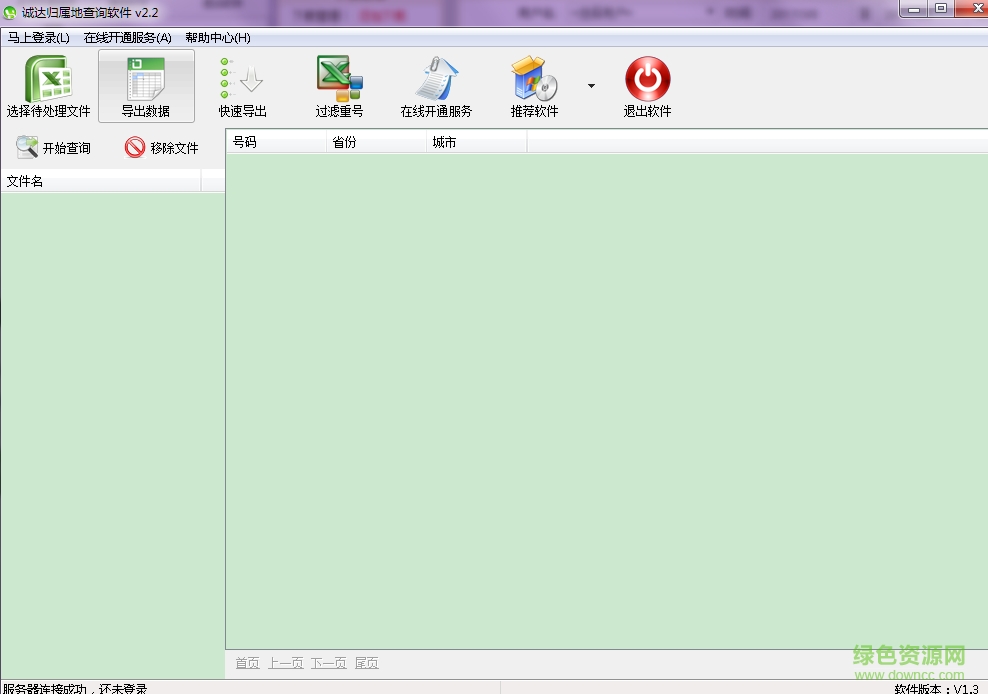This screenshot has height=694, width=988.
Task: Open 在线开通服务 from the toolbar
Action: coord(436,79)
